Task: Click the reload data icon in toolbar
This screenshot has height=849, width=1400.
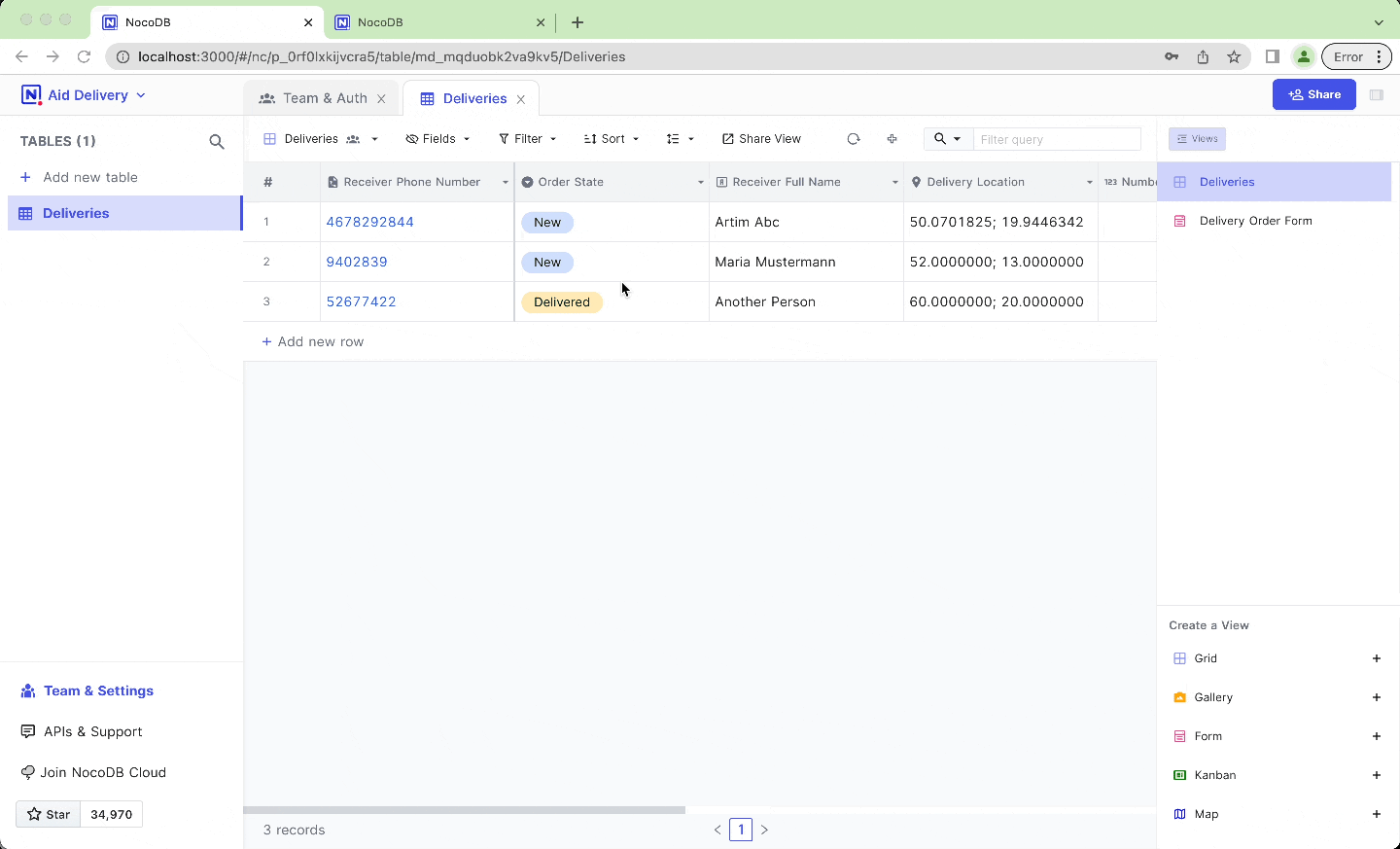Action: click(854, 139)
